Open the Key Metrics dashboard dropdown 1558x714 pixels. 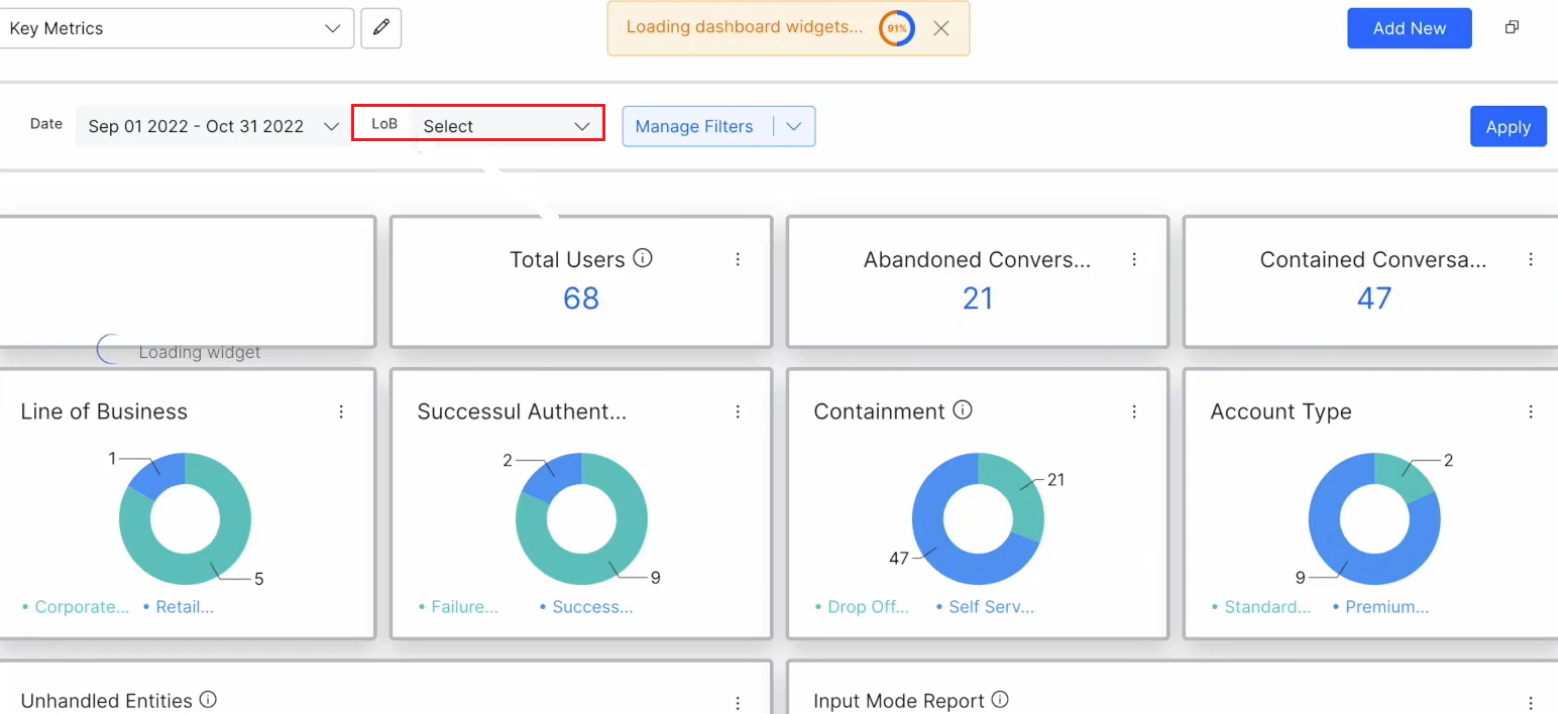click(176, 28)
